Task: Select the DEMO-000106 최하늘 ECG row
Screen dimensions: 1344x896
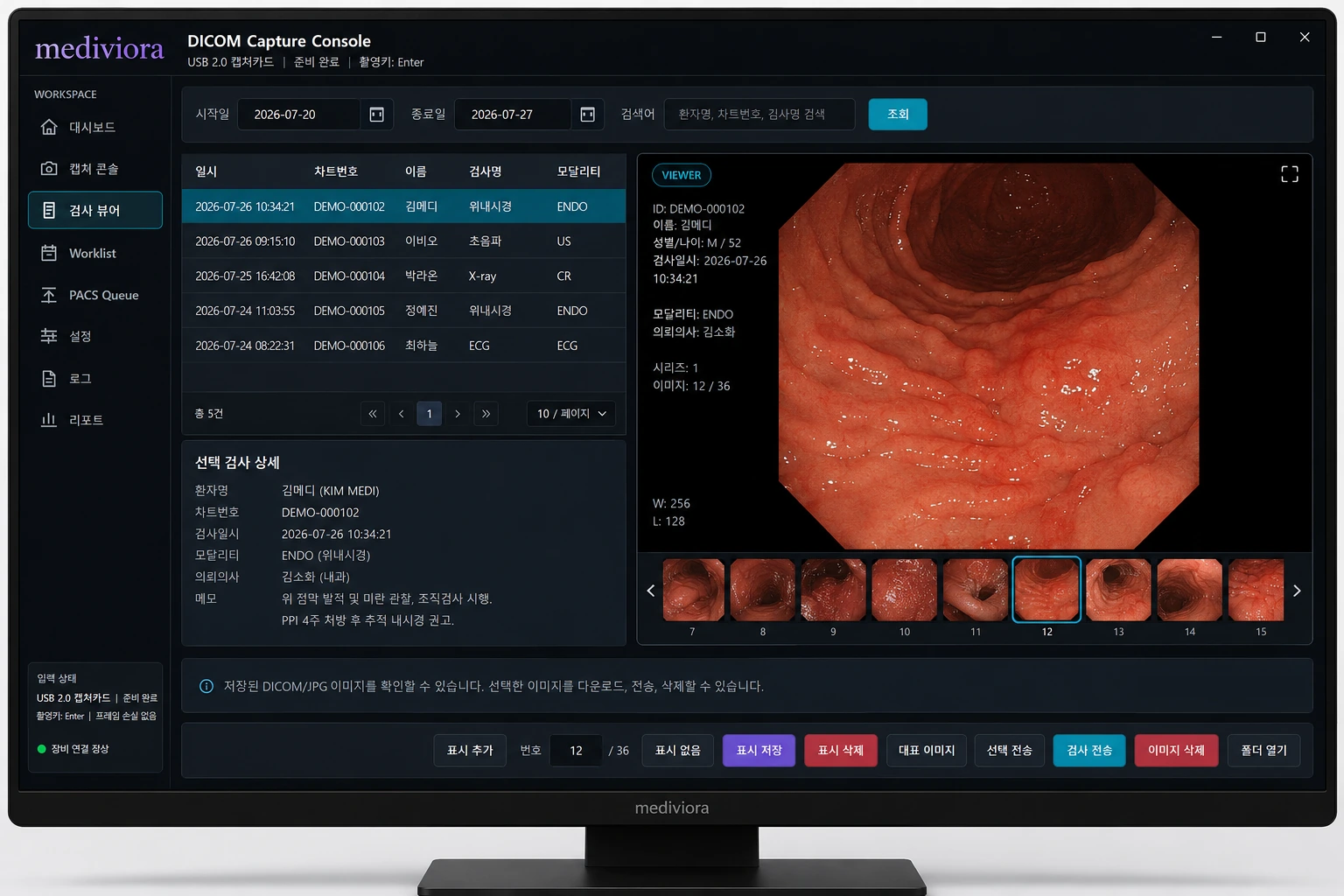Action: [x=403, y=346]
